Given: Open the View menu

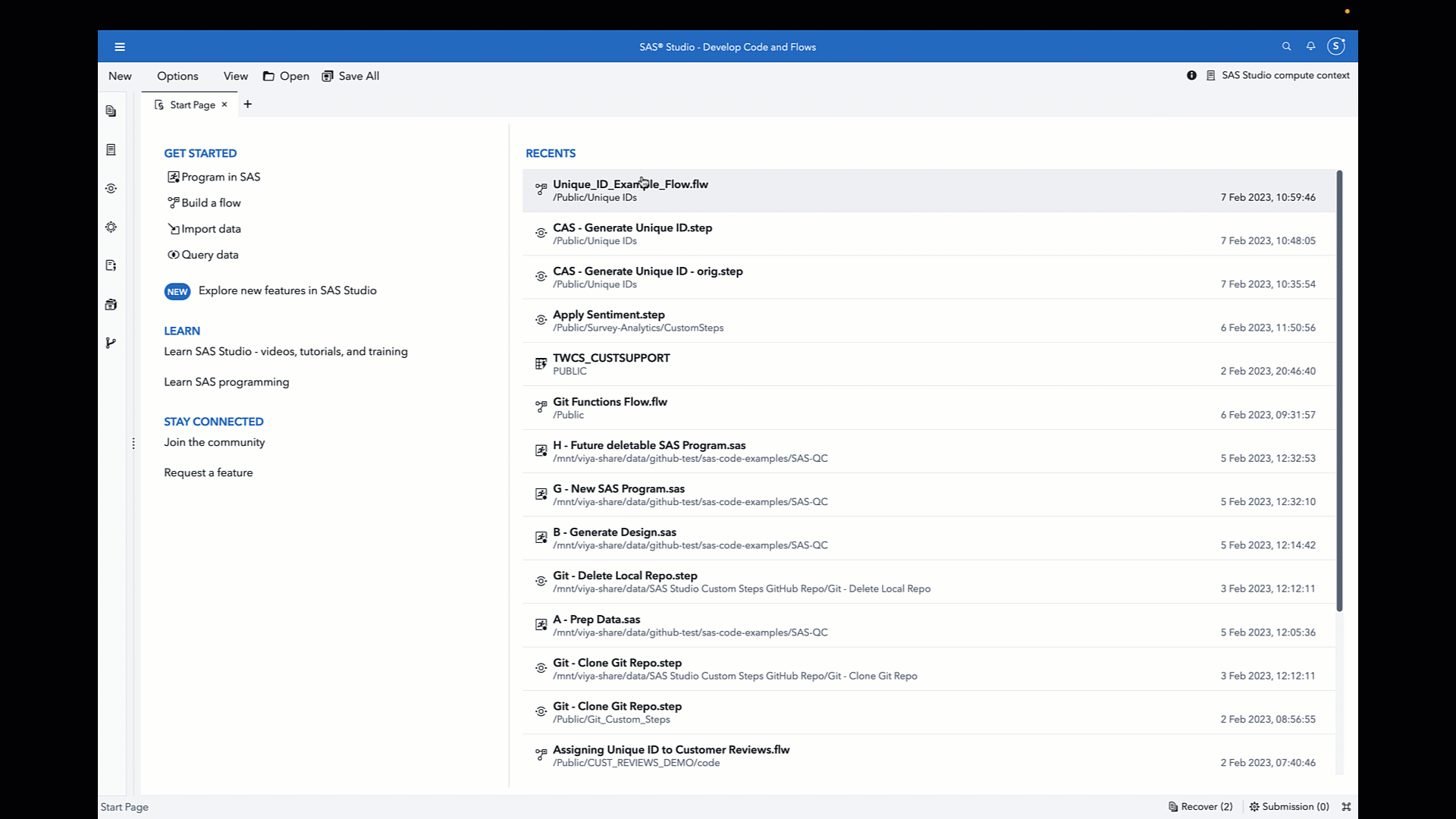Looking at the screenshot, I should (236, 76).
